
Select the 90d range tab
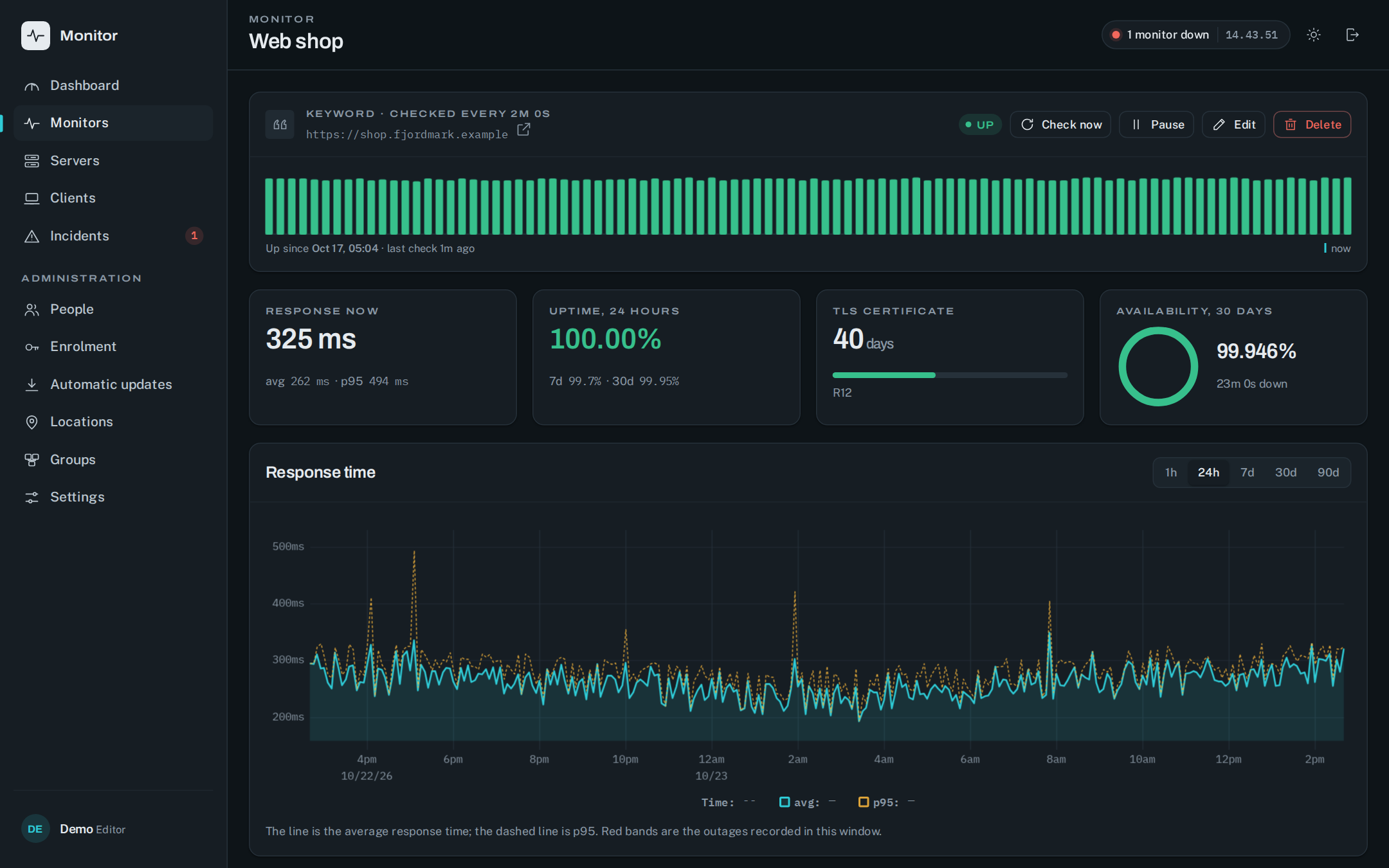coord(1328,473)
